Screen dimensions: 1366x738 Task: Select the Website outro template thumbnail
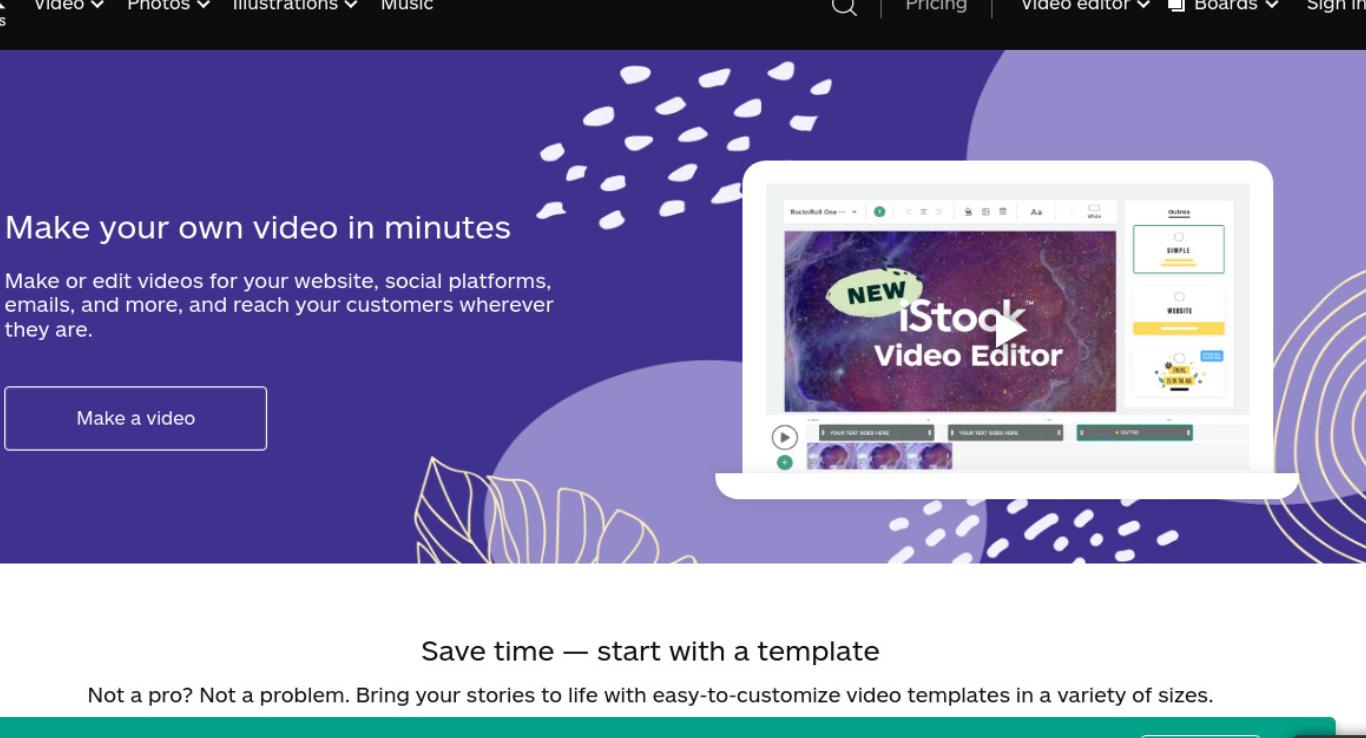coord(1178,311)
